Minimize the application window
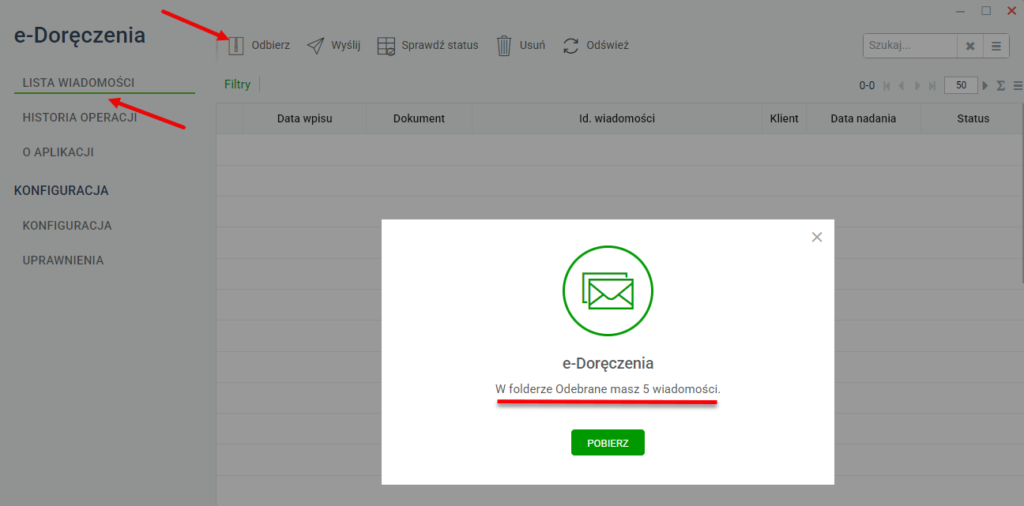The image size is (1024, 506). tap(959, 11)
